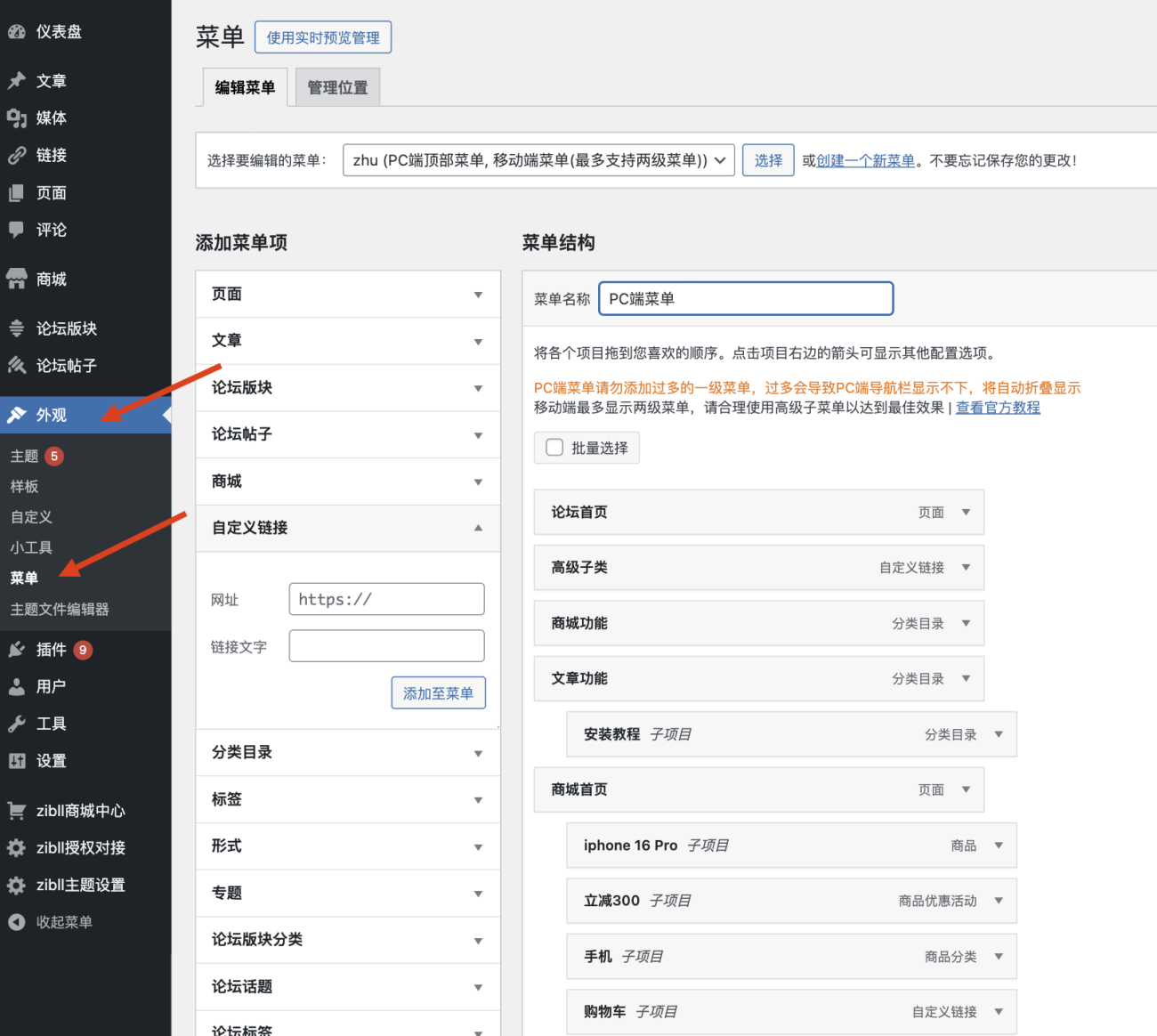Collapse the sidebar via 收起菜单 icon
This screenshot has height=1036, width=1157.
[17, 922]
